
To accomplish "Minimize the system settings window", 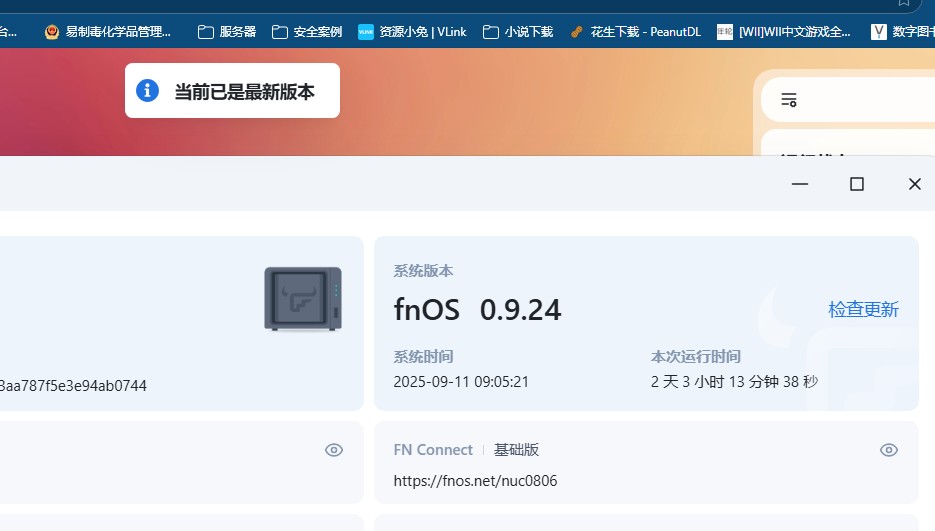I will point(800,184).
